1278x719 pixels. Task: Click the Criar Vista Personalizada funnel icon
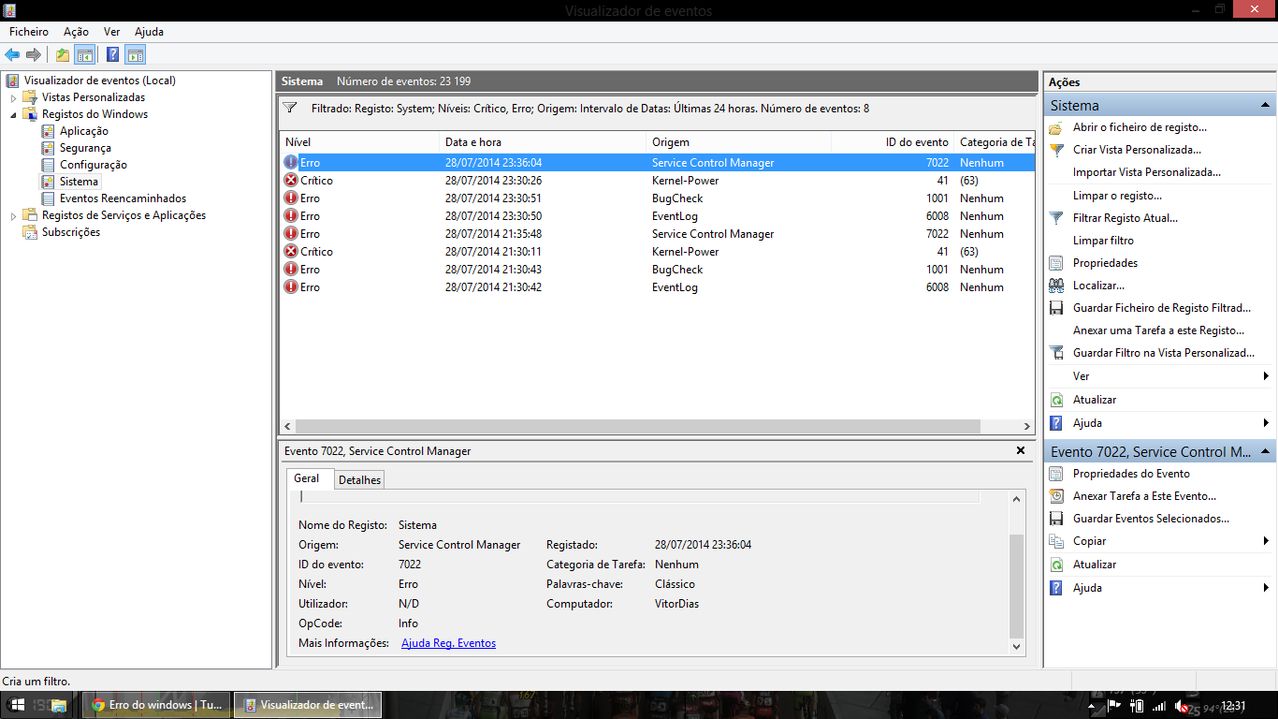pos(1056,150)
